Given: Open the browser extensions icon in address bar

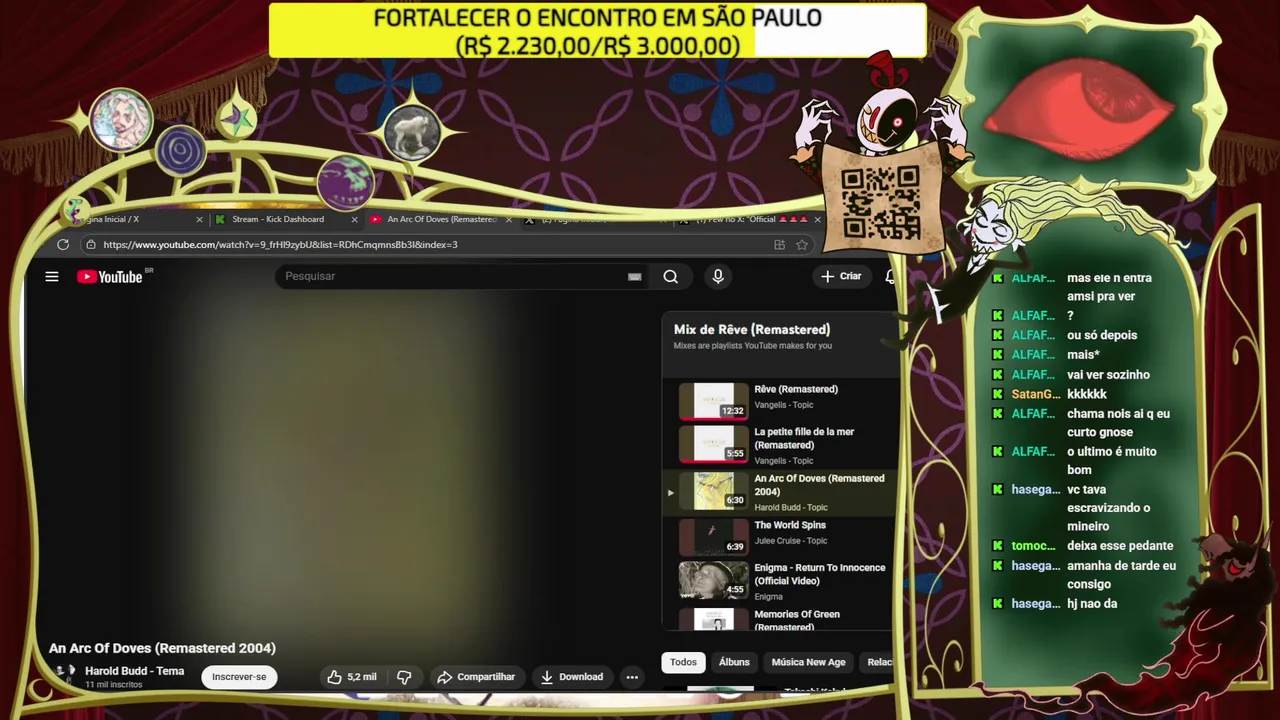Looking at the screenshot, I should [x=780, y=244].
